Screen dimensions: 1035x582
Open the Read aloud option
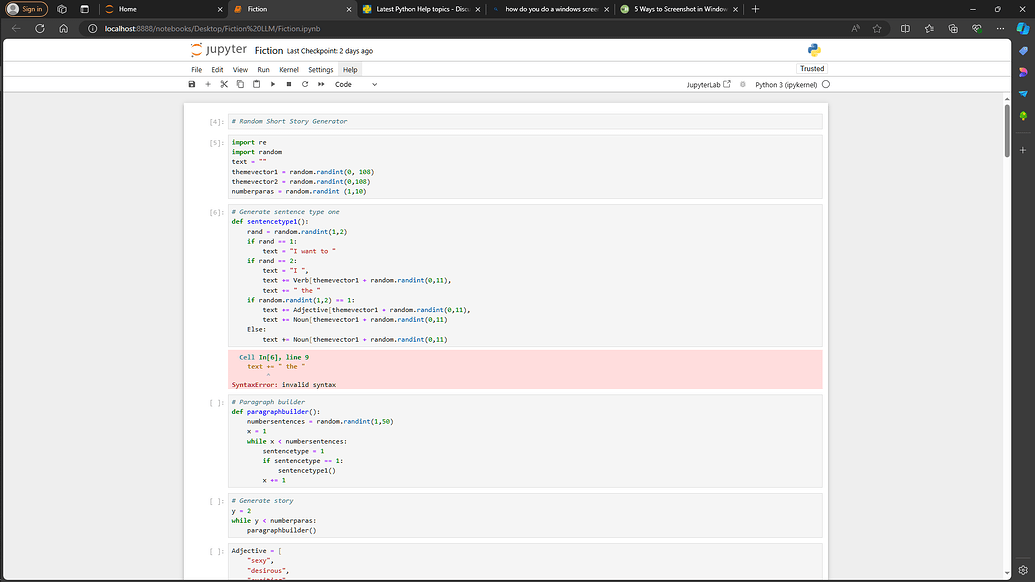click(855, 28)
